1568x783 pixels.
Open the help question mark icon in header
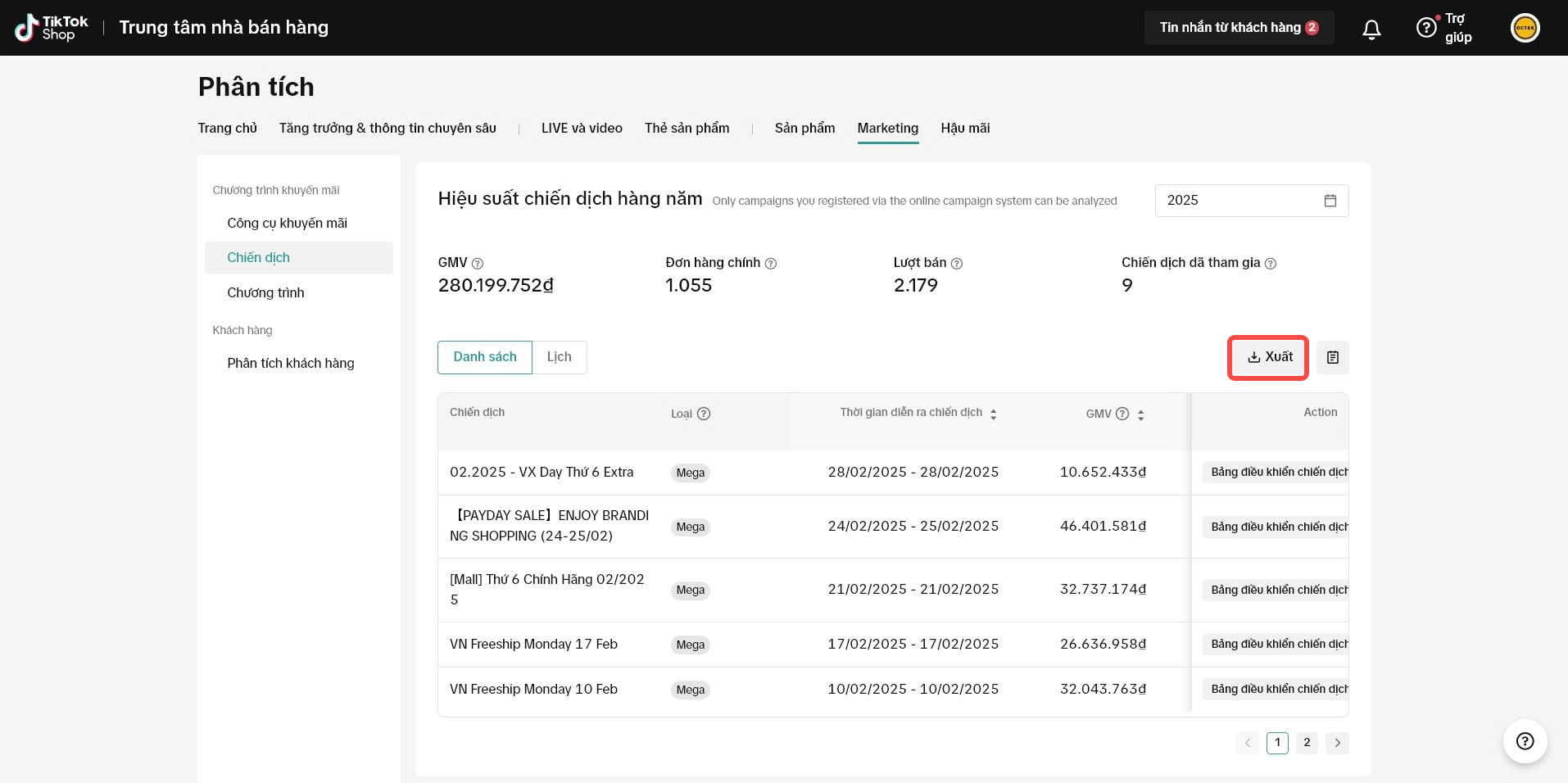coord(1426,28)
